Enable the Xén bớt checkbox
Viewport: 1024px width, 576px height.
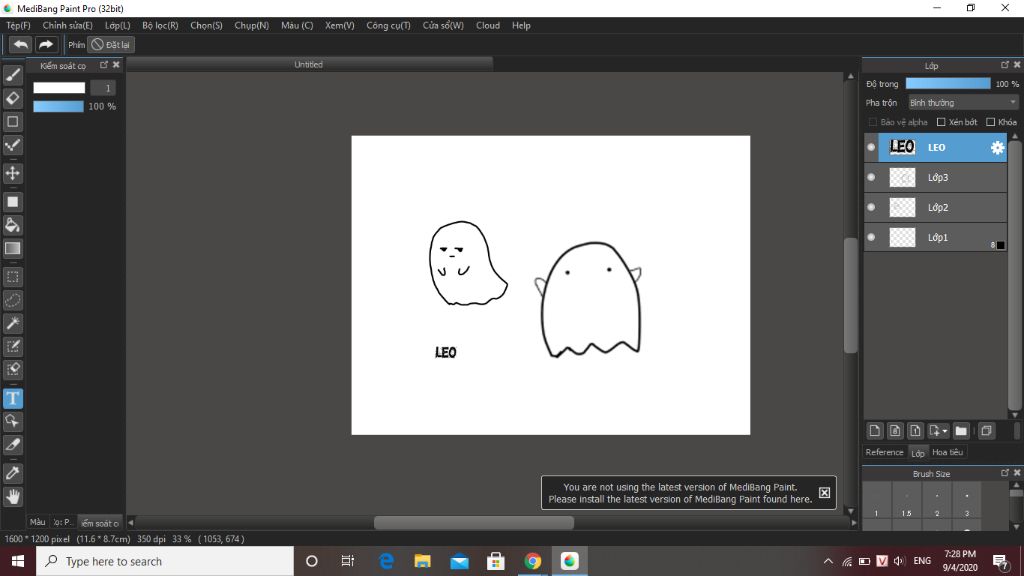pyautogui.click(x=941, y=122)
